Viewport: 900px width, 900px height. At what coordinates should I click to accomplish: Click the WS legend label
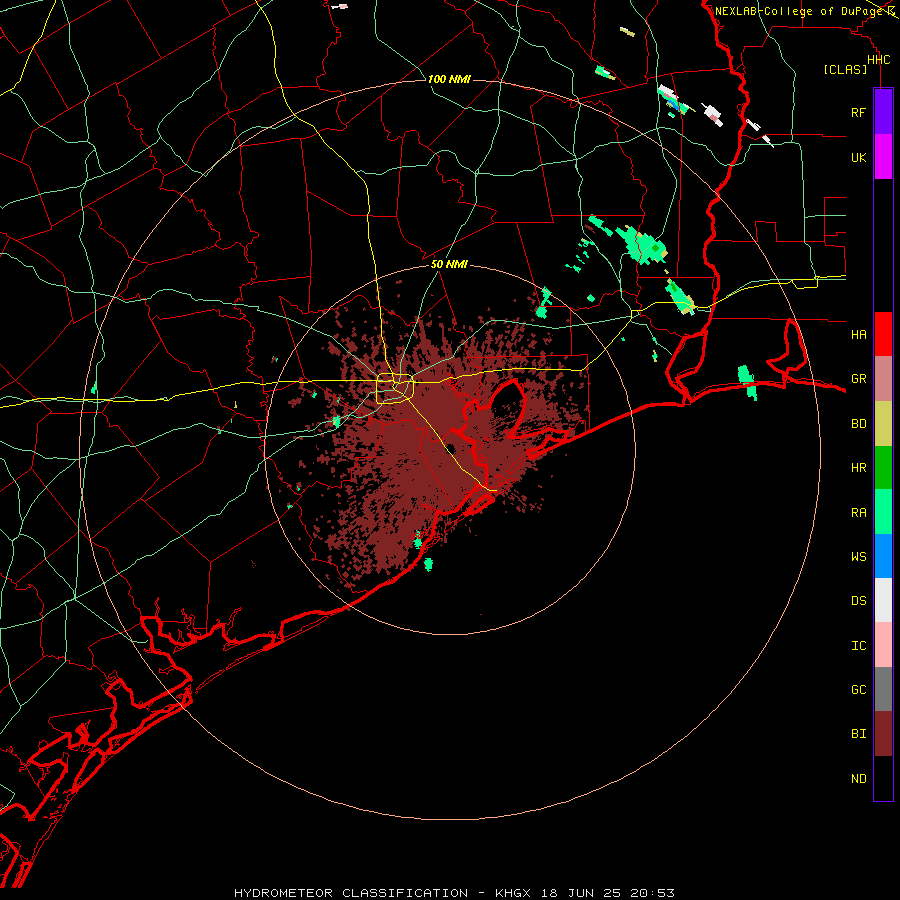859,556
